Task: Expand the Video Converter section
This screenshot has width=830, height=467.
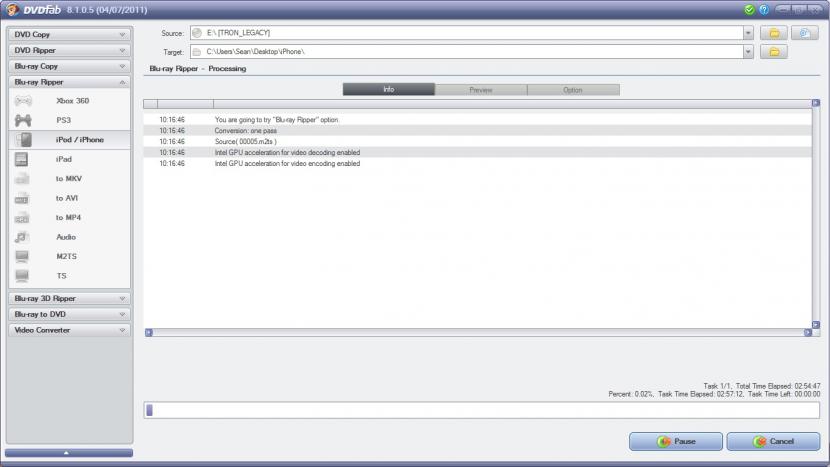Action: 69,330
